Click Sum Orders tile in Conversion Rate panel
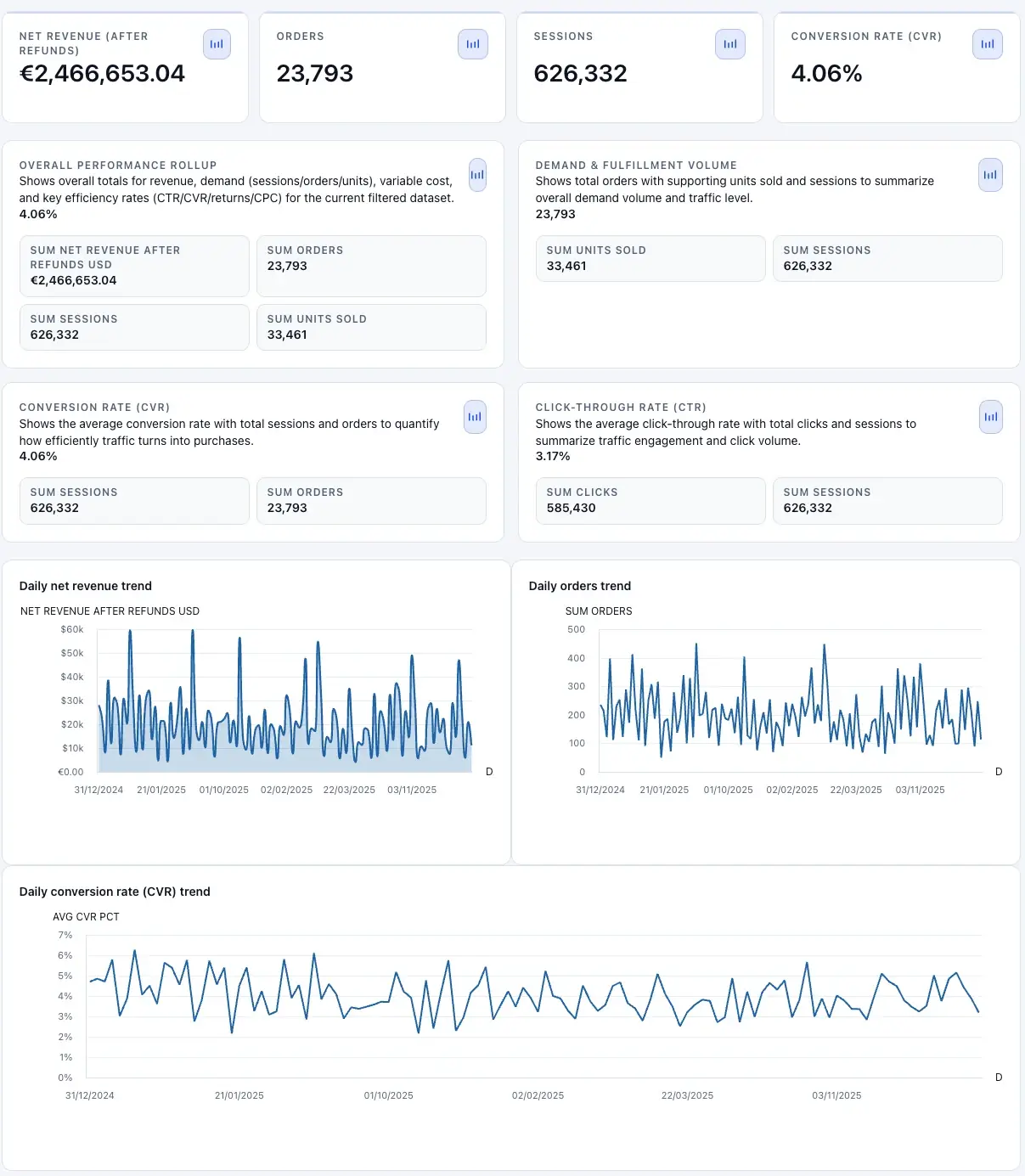 click(371, 500)
